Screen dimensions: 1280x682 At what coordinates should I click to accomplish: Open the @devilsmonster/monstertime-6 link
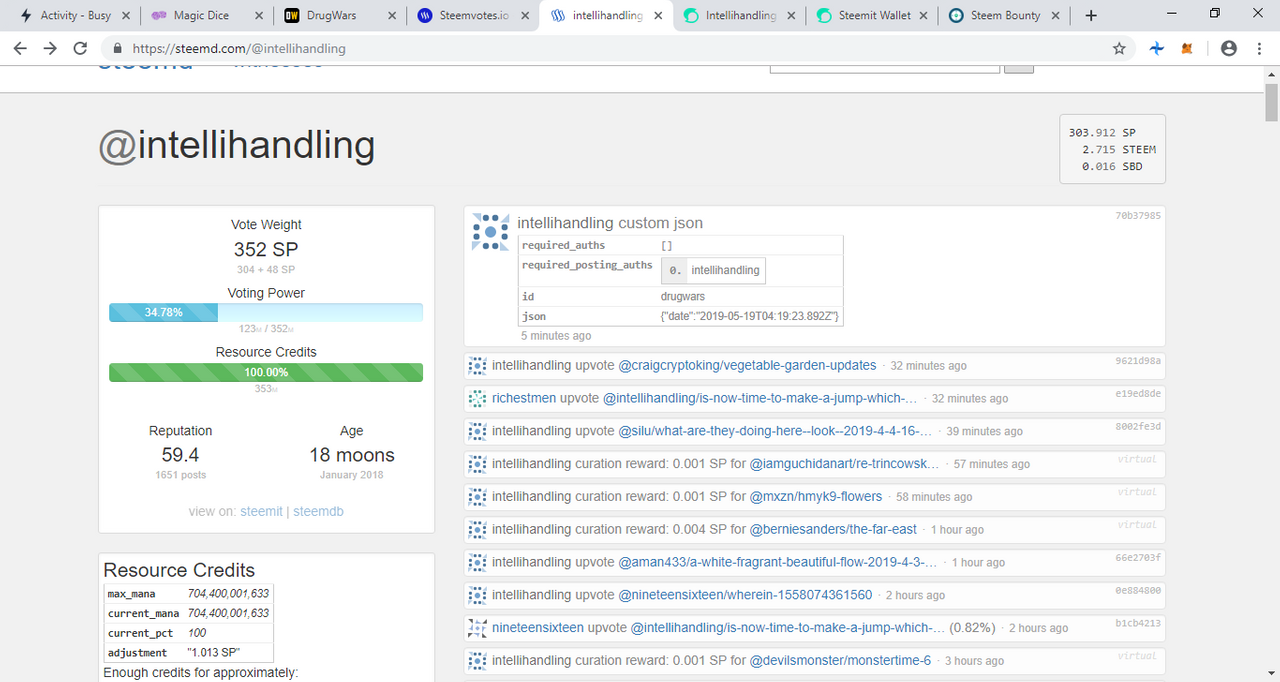[x=840, y=660]
